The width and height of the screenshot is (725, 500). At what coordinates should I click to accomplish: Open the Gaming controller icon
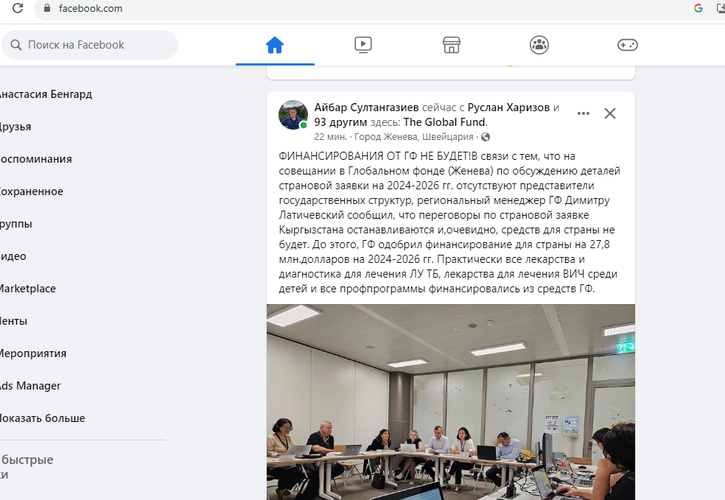pos(627,45)
